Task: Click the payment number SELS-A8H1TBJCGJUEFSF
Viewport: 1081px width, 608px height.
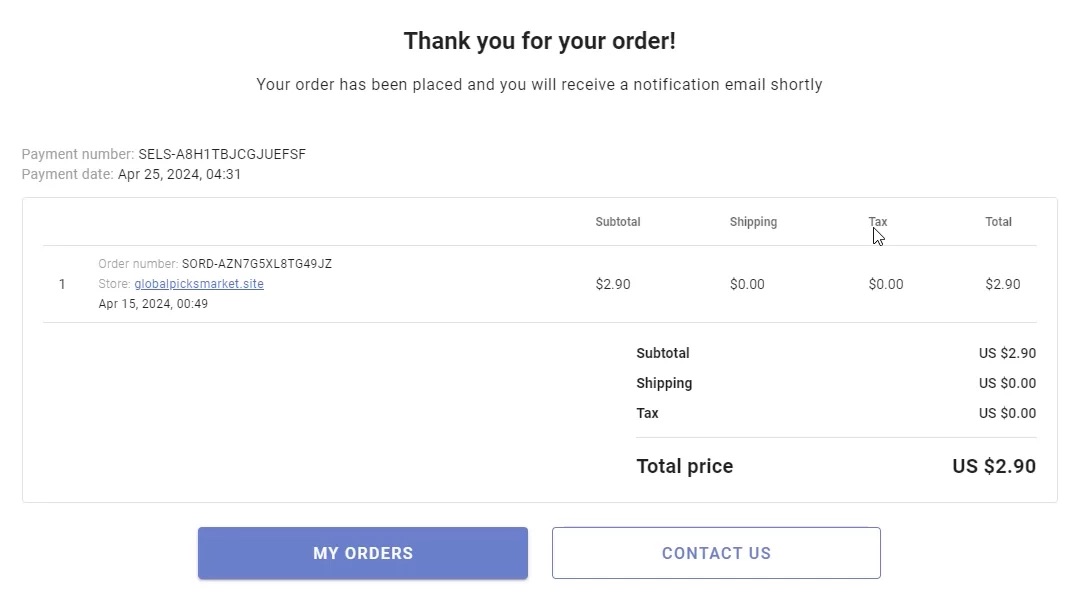Action: [222, 154]
